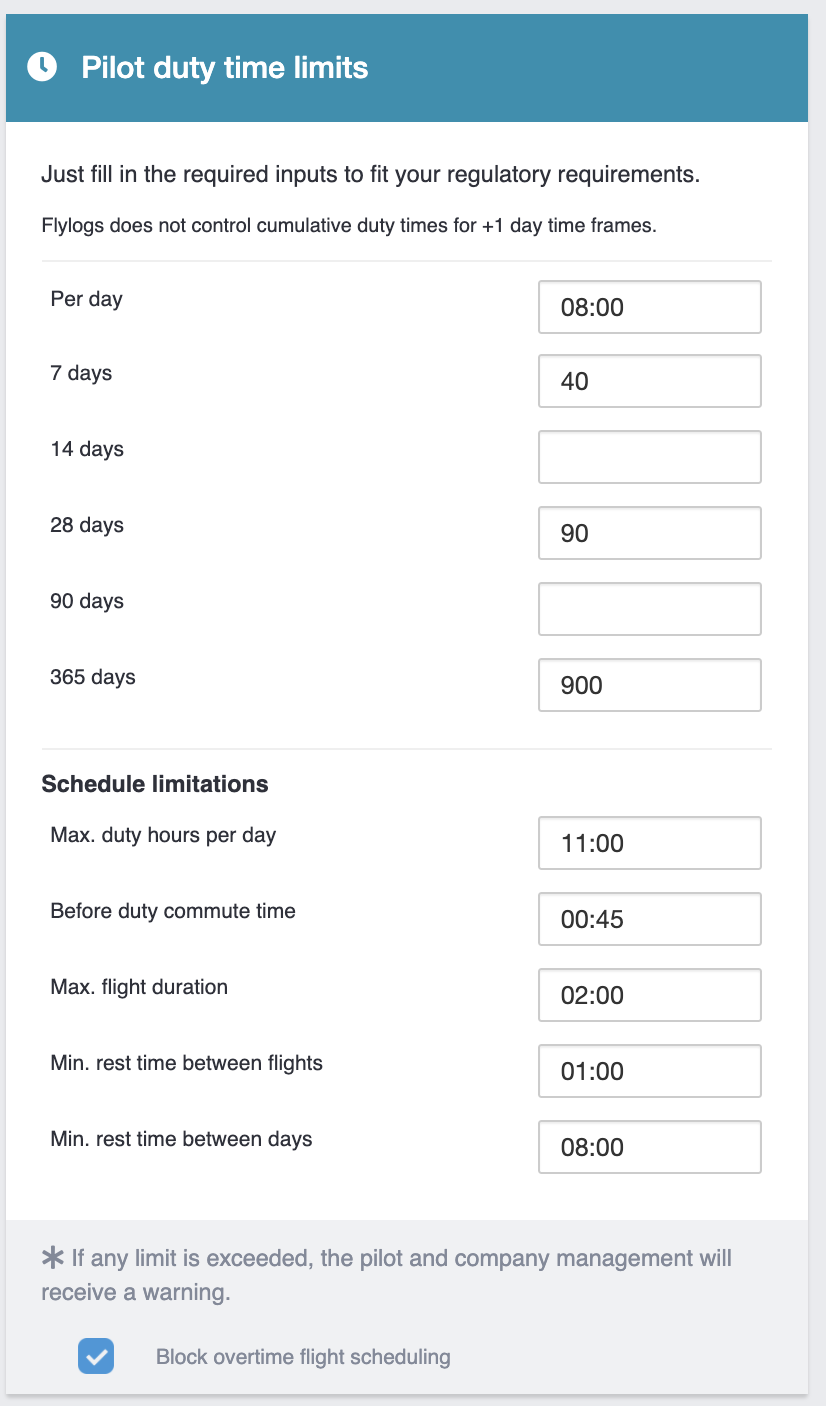Focus the 365 days limit field
Viewport: 826px width, 1406px height.
click(x=649, y=685)
